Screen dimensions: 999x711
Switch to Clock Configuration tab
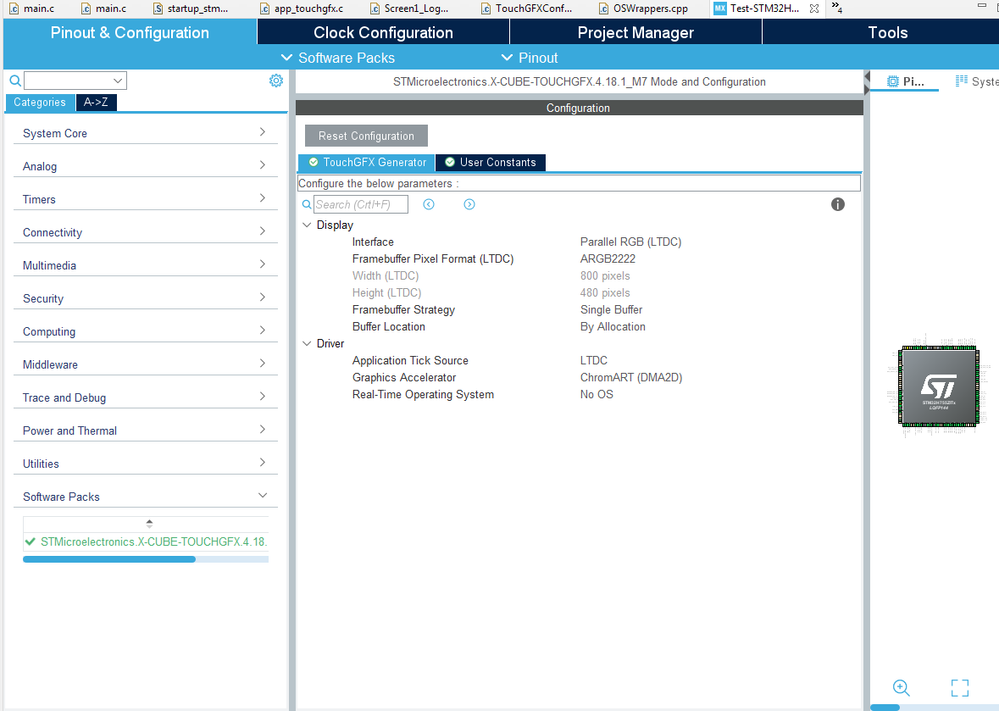pyautogui.click(x=383, y=32)
